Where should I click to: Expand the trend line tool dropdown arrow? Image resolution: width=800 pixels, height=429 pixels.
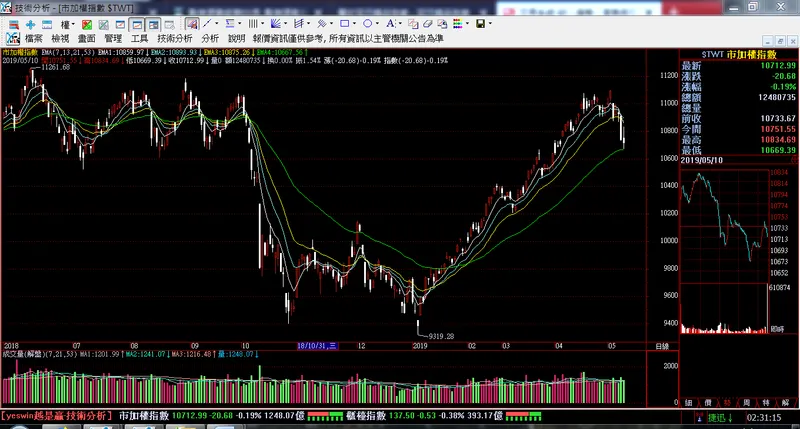pyautogui.click(x=216, y=23)
